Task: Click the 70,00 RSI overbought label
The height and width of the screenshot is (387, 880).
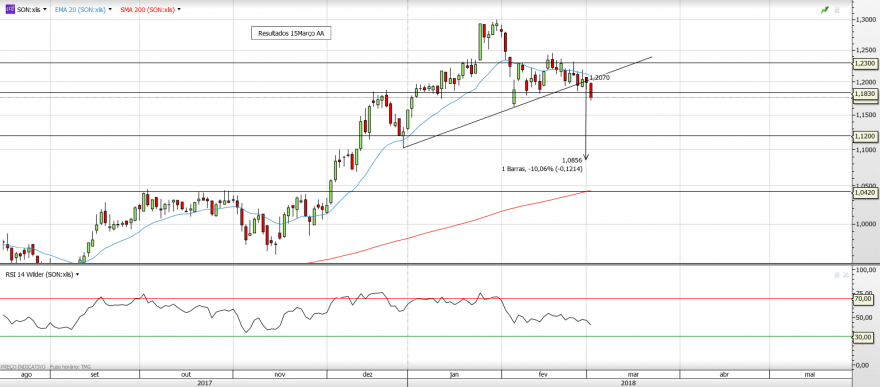Action: point(863,300)
